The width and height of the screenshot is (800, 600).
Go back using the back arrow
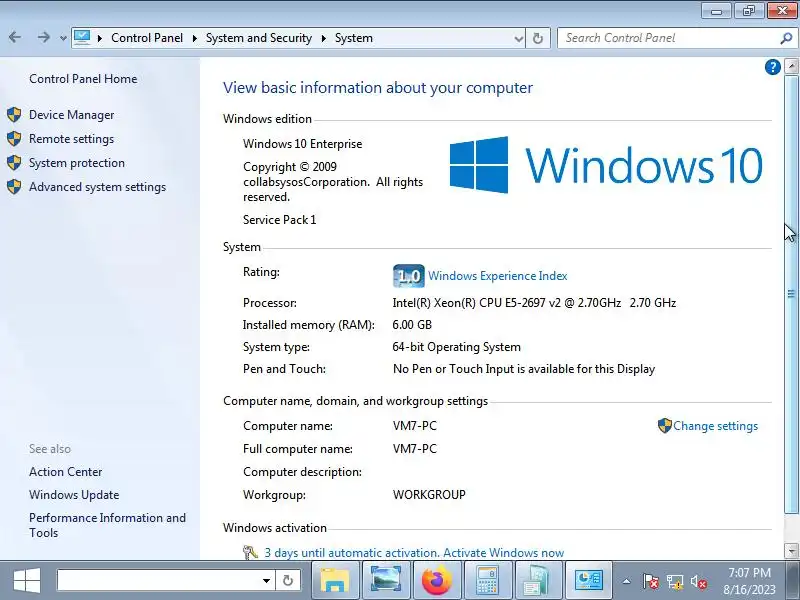[x=15, y=37]
